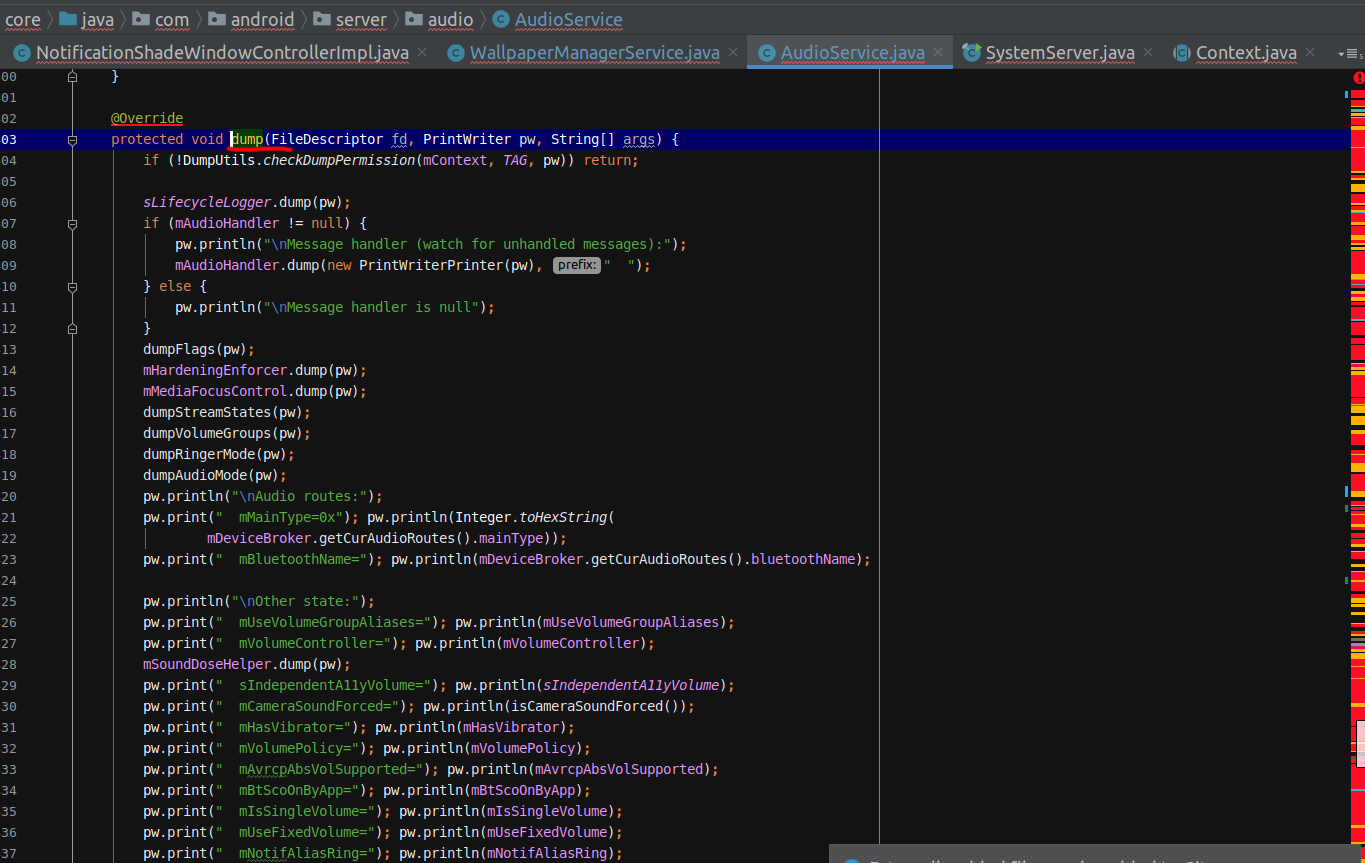Click bluetoothName field reference
This screenshot has width=1365, height=863.
click(803, 559)
